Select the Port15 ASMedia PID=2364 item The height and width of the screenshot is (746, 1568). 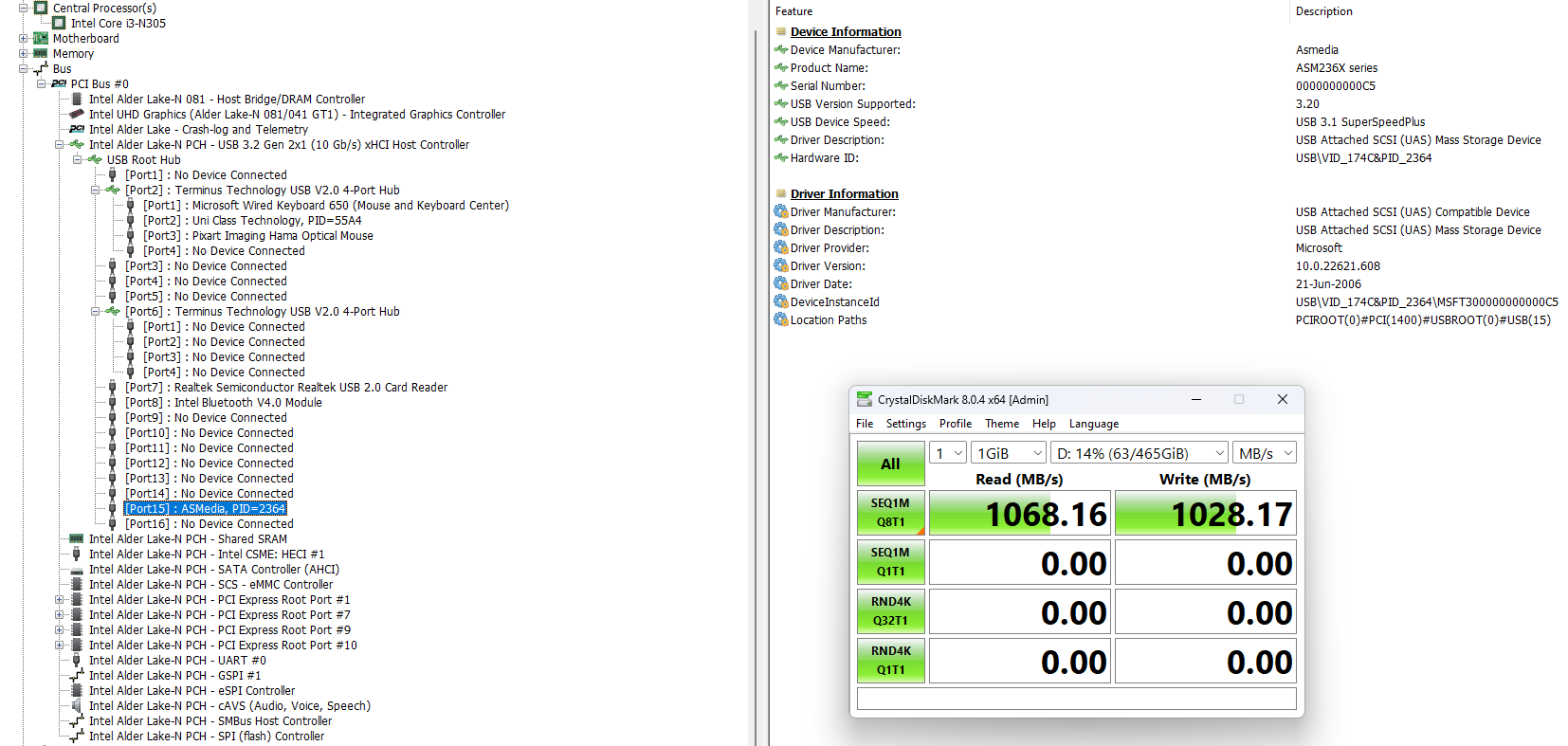click(x=205, y=509)
